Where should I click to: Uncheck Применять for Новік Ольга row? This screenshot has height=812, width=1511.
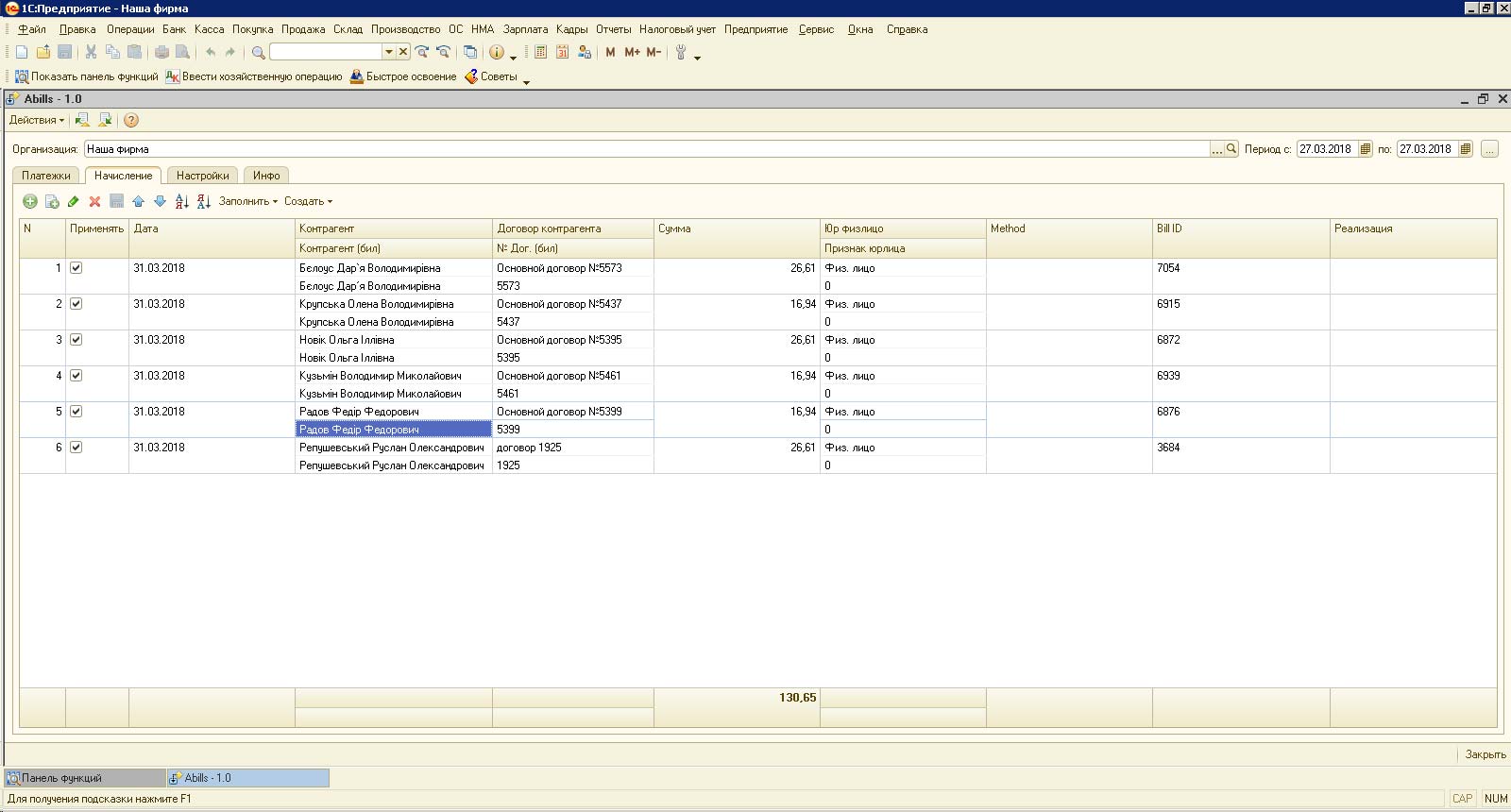(x=76, y=340)
